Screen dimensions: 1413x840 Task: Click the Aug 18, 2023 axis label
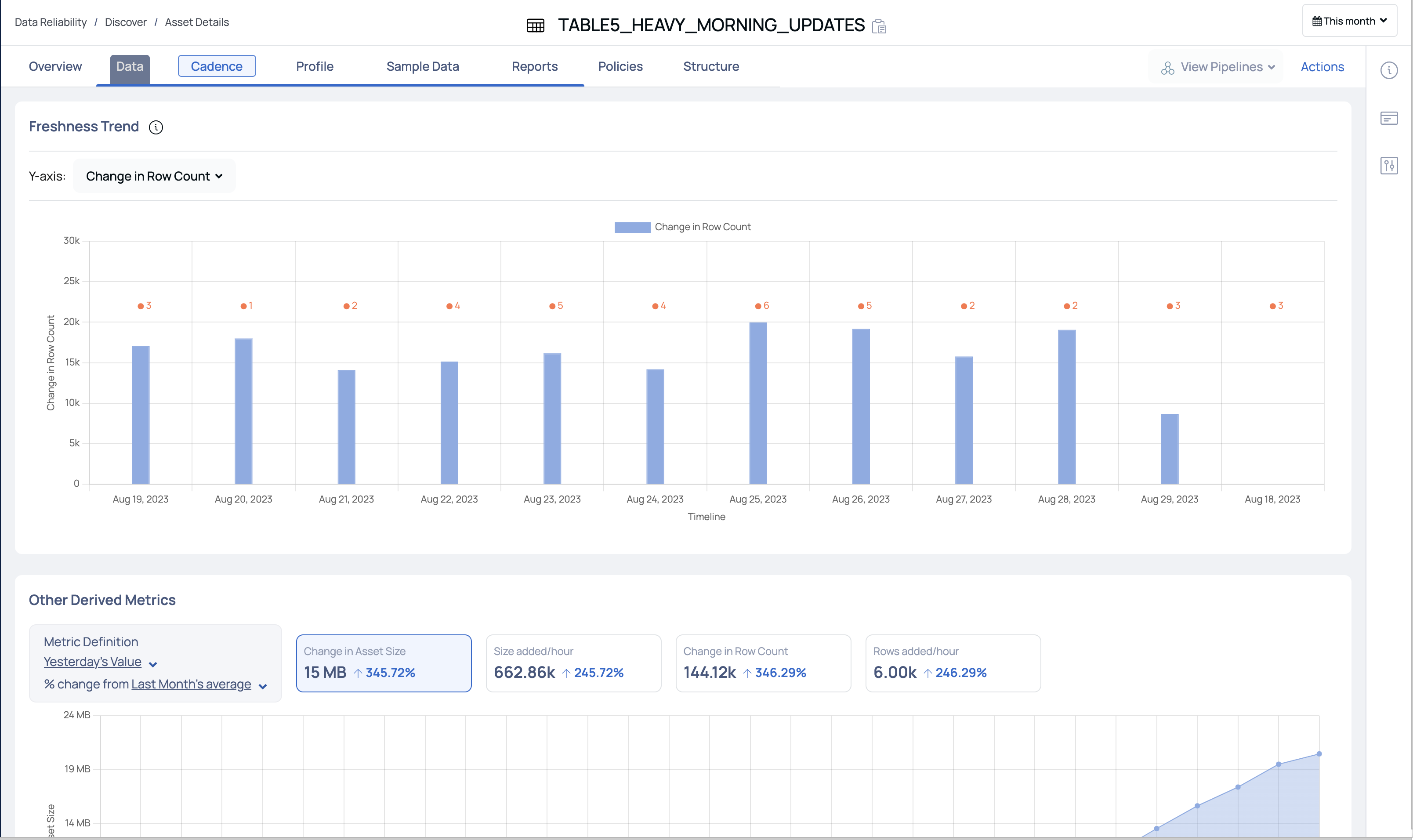[x=1272, y=500]
